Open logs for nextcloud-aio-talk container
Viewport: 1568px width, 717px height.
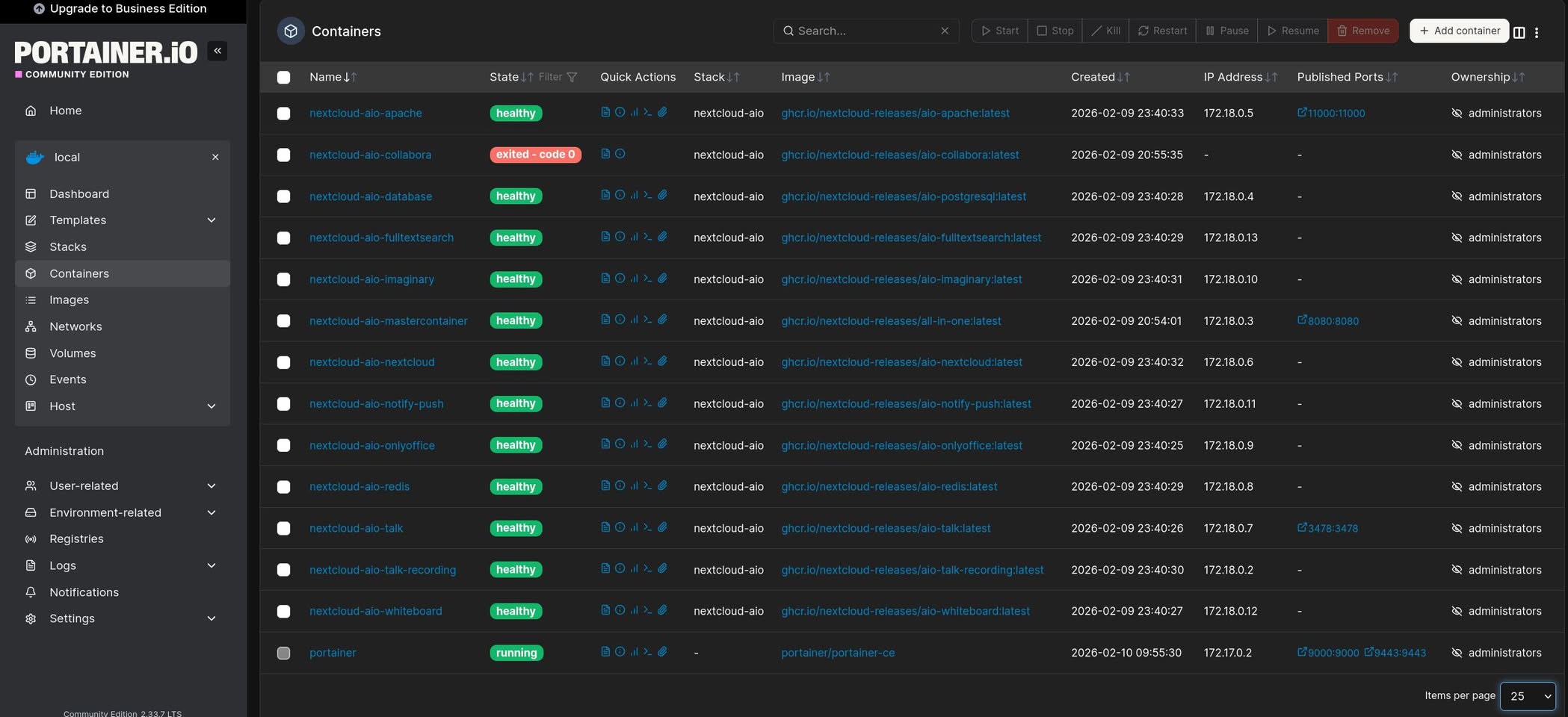[605, 527]
